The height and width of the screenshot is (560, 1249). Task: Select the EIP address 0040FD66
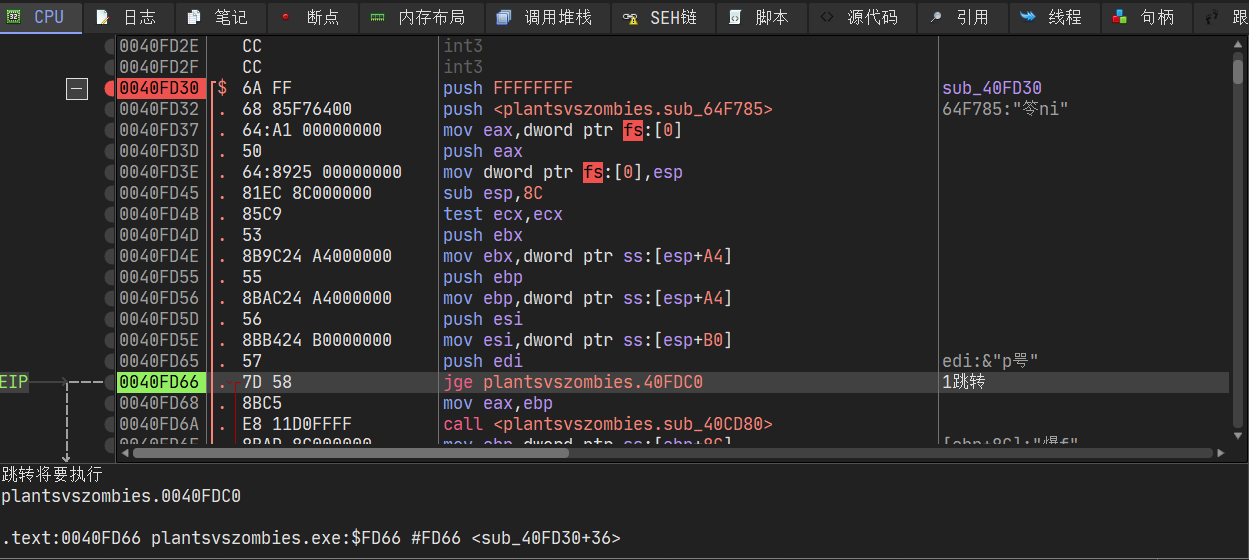[162, 382]
